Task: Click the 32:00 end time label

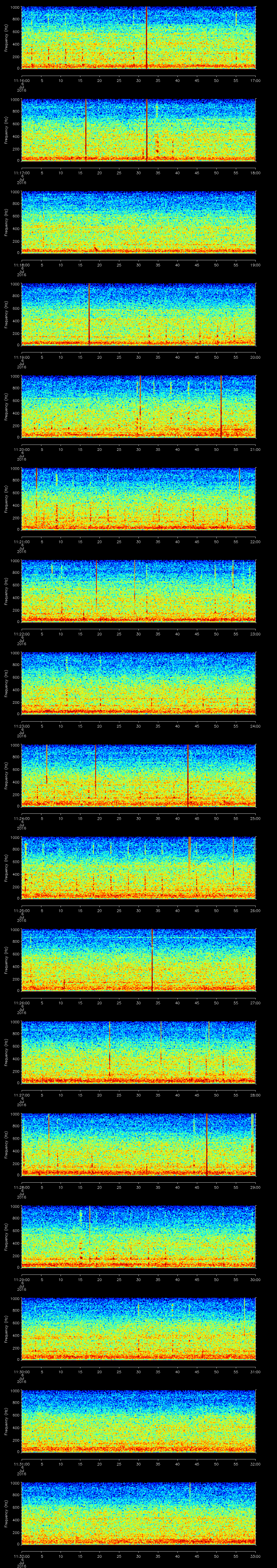Action: tap(255, 1464)
